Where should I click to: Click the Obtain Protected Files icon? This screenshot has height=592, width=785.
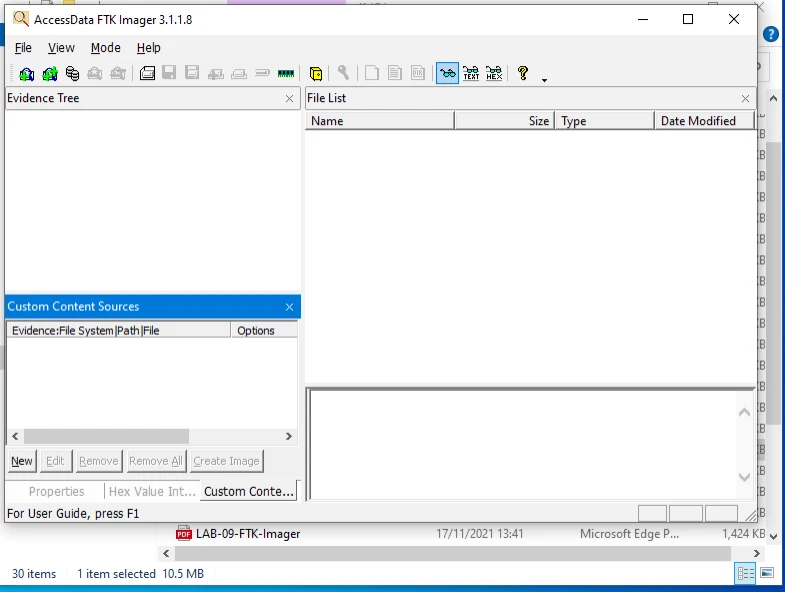coord(316,73)
